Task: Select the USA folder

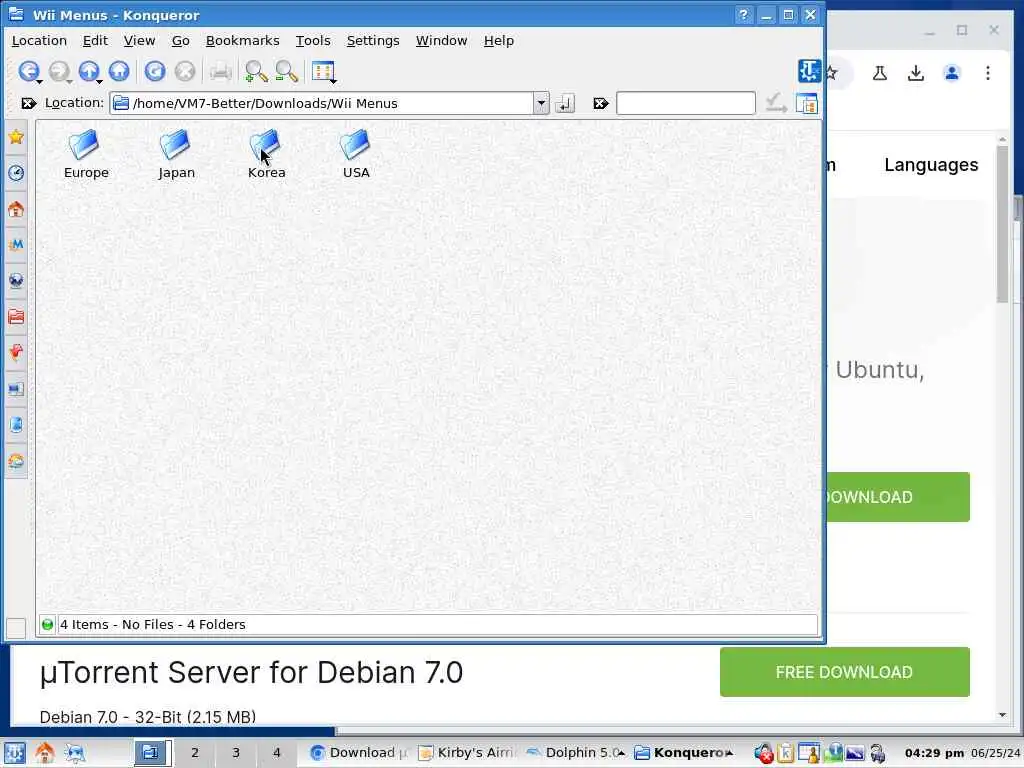Action: (x=356, y=154)
